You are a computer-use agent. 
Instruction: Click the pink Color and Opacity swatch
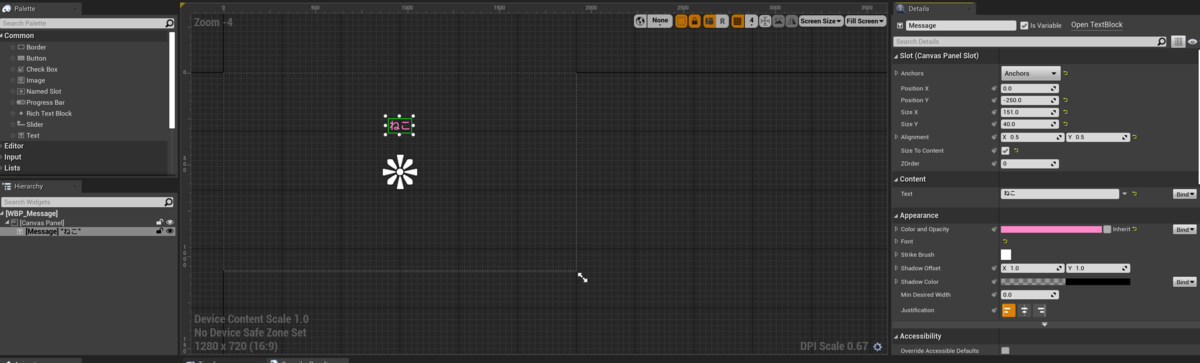pyautogui.click(x=1051, y=229)
